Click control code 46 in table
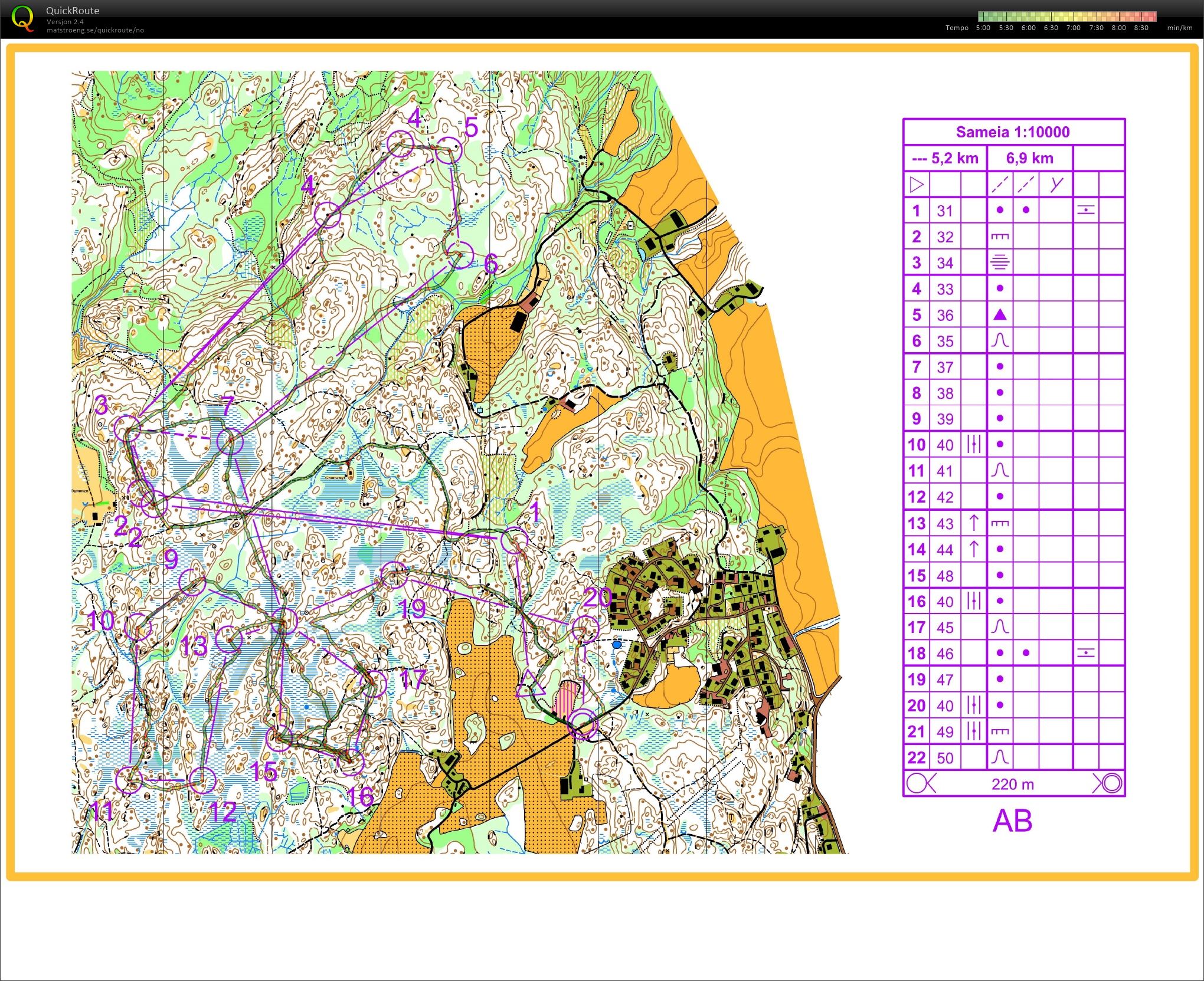The image size is (1204, 981). coord(945,654)
